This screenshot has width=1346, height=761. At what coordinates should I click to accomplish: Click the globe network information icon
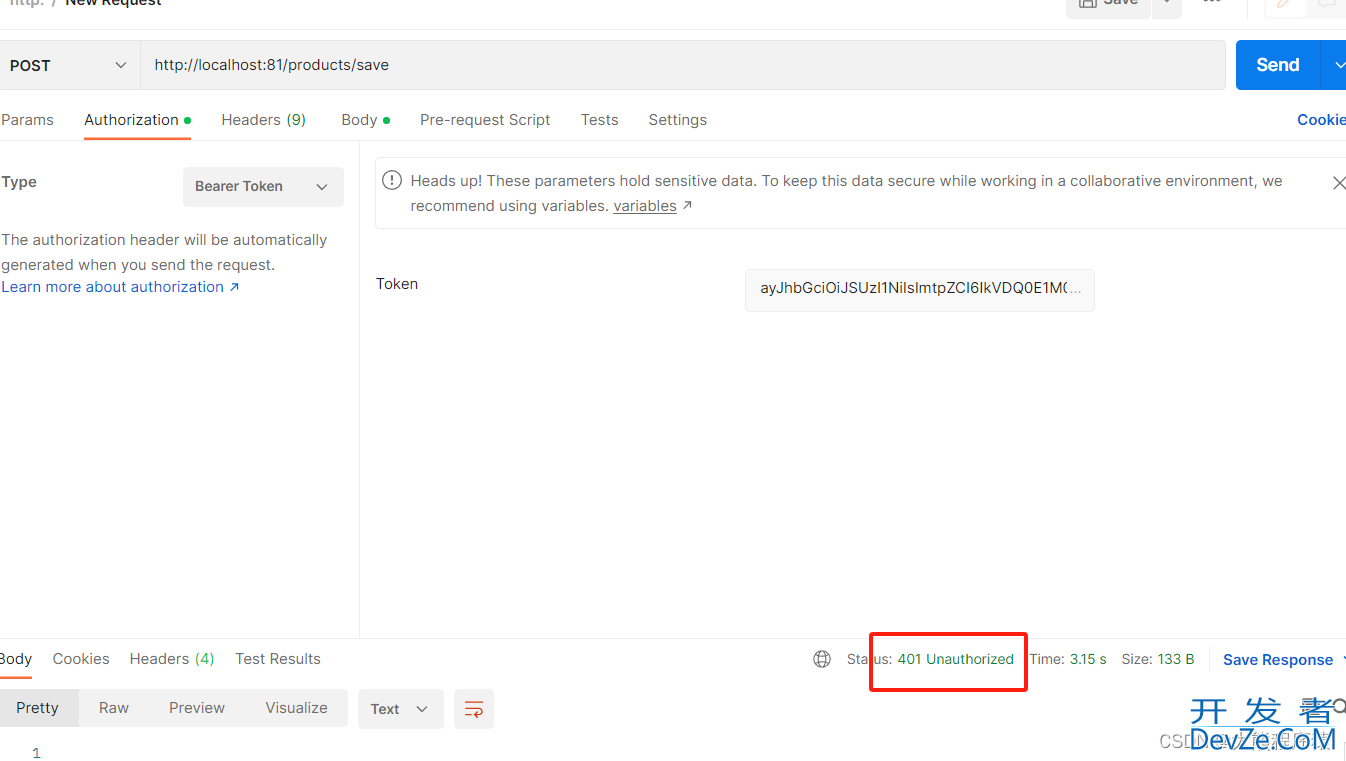[x=822, y=659]
